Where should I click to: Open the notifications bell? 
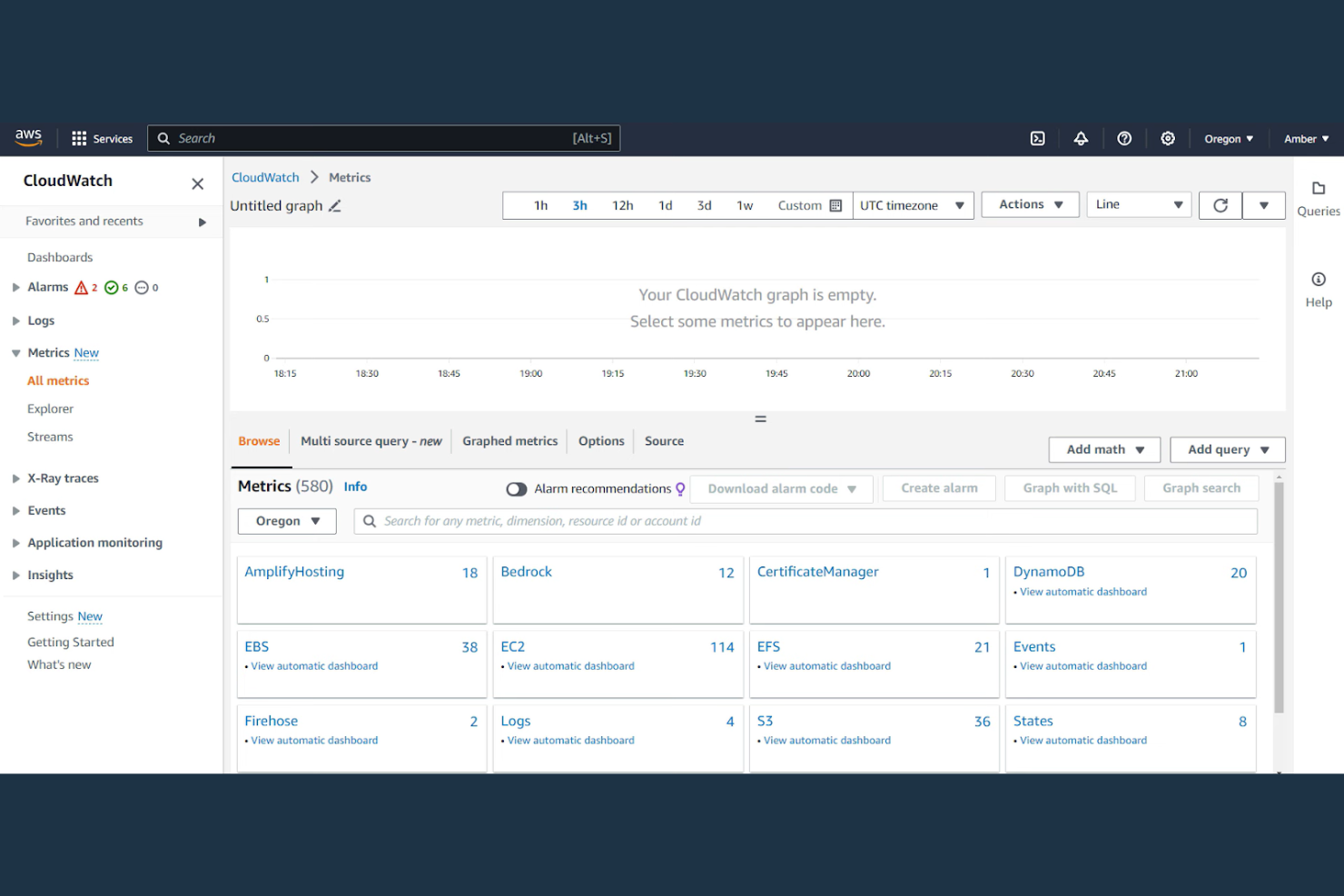(x=1081, y=138)
